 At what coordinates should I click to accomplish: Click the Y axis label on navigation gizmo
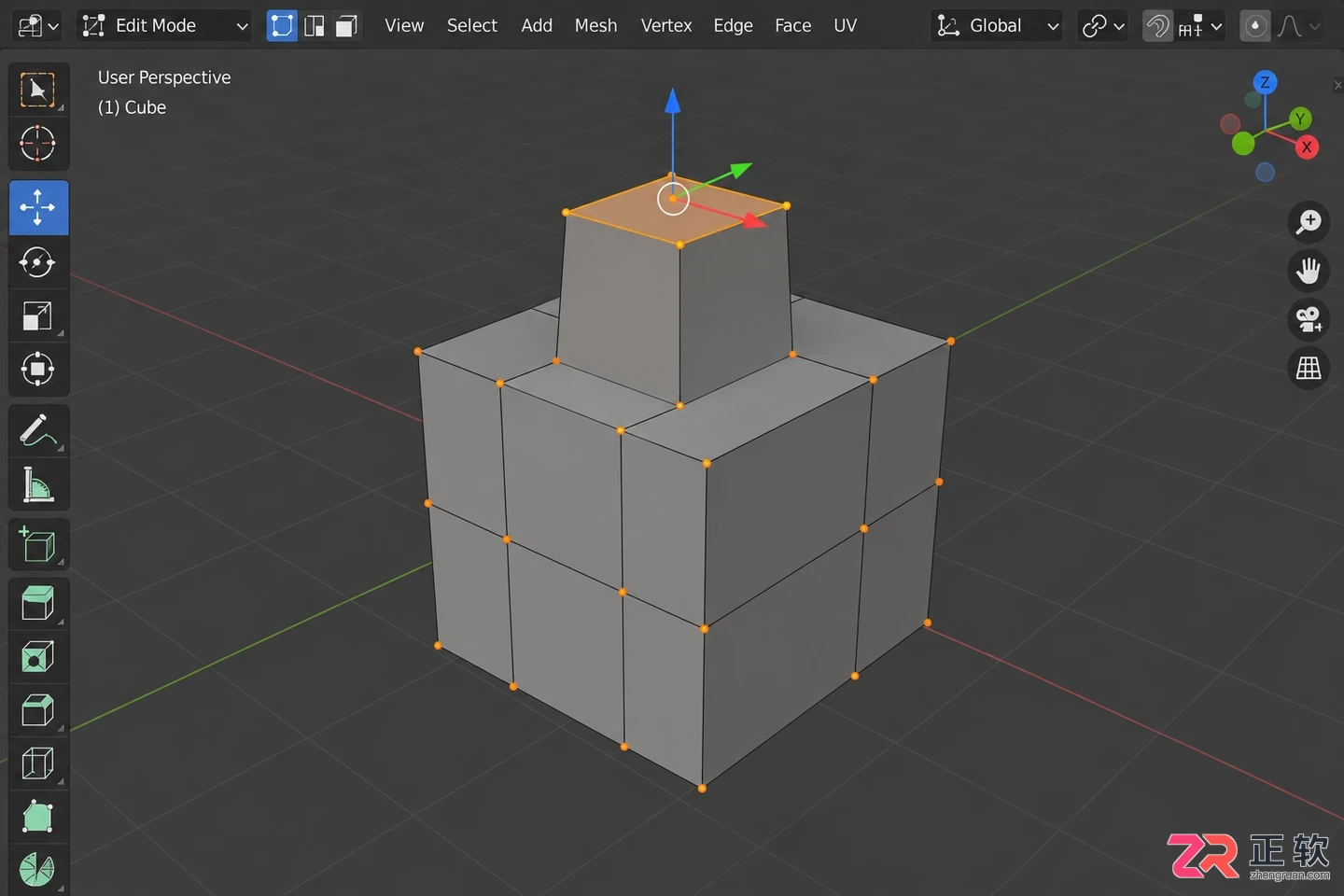(1300, 119)
